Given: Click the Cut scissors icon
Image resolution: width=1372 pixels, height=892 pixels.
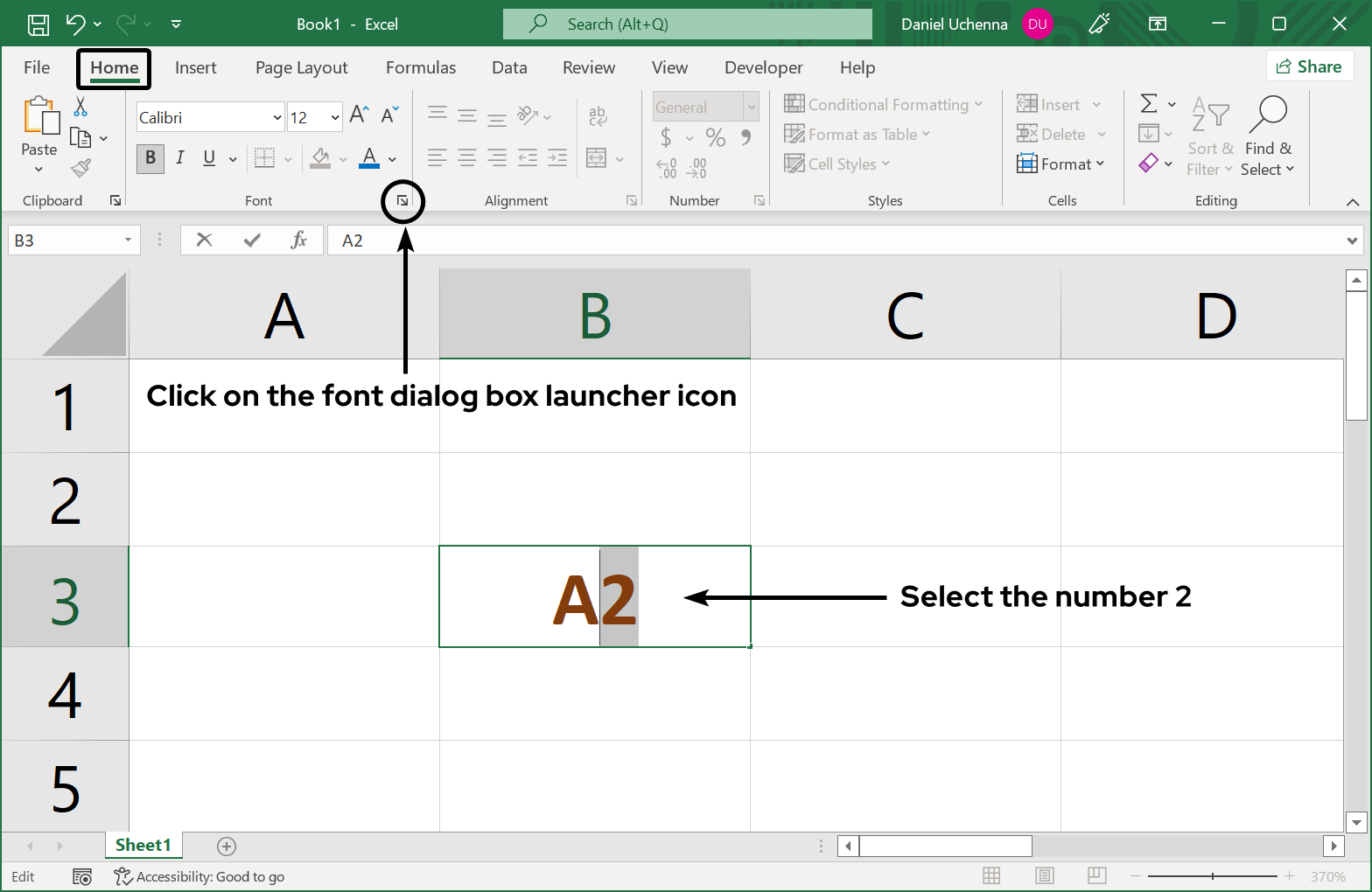Looking at the screenshot, I should 80,107.
